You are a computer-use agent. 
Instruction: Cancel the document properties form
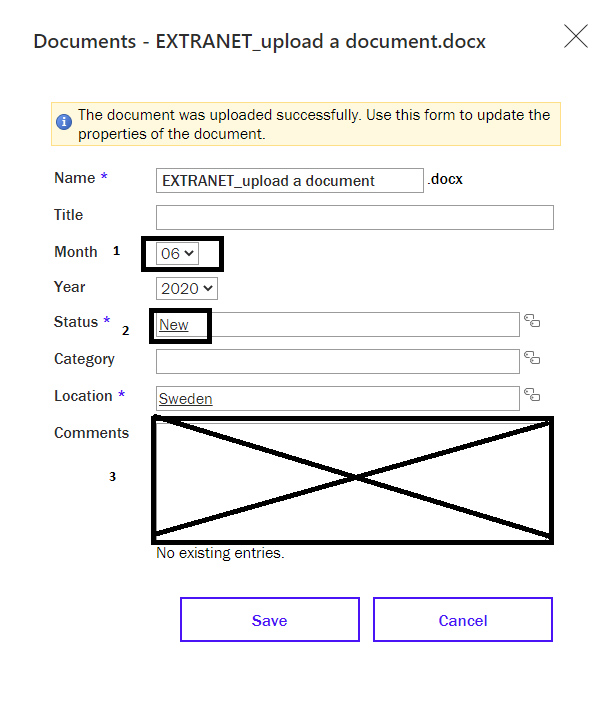coord(463,620)
